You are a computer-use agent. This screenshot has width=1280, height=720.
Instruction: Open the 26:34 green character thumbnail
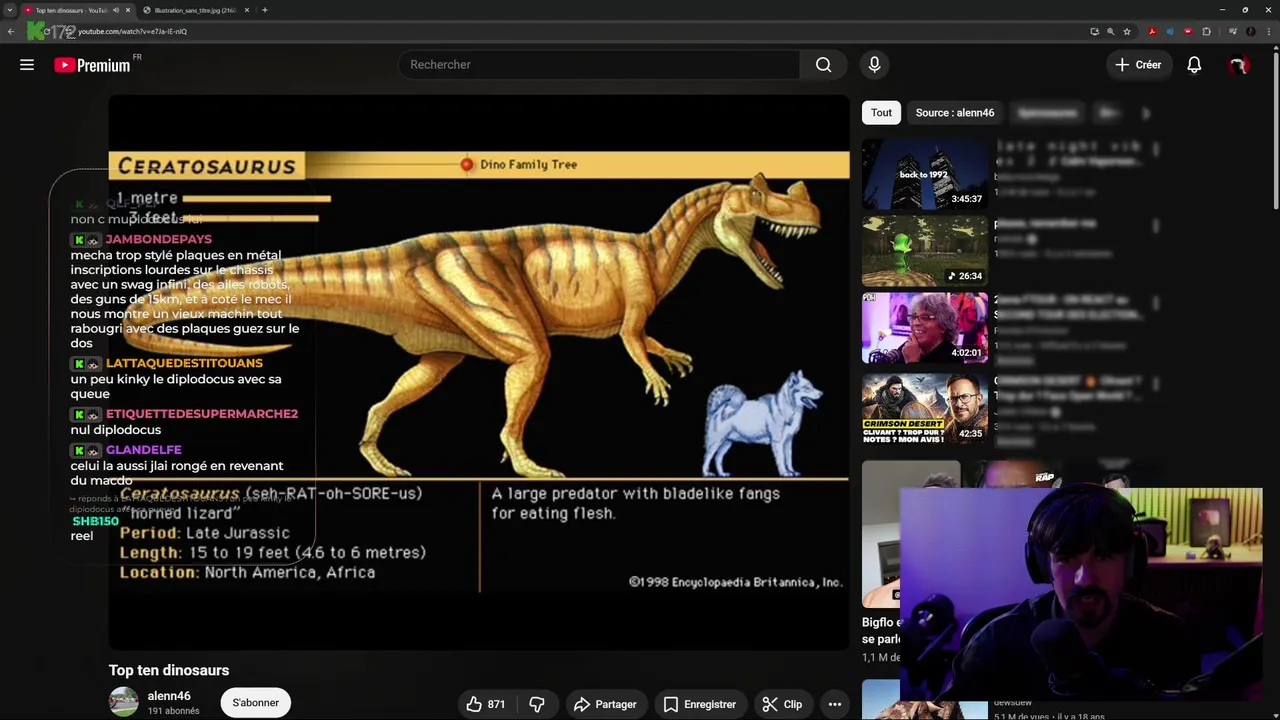coord(924,251)
